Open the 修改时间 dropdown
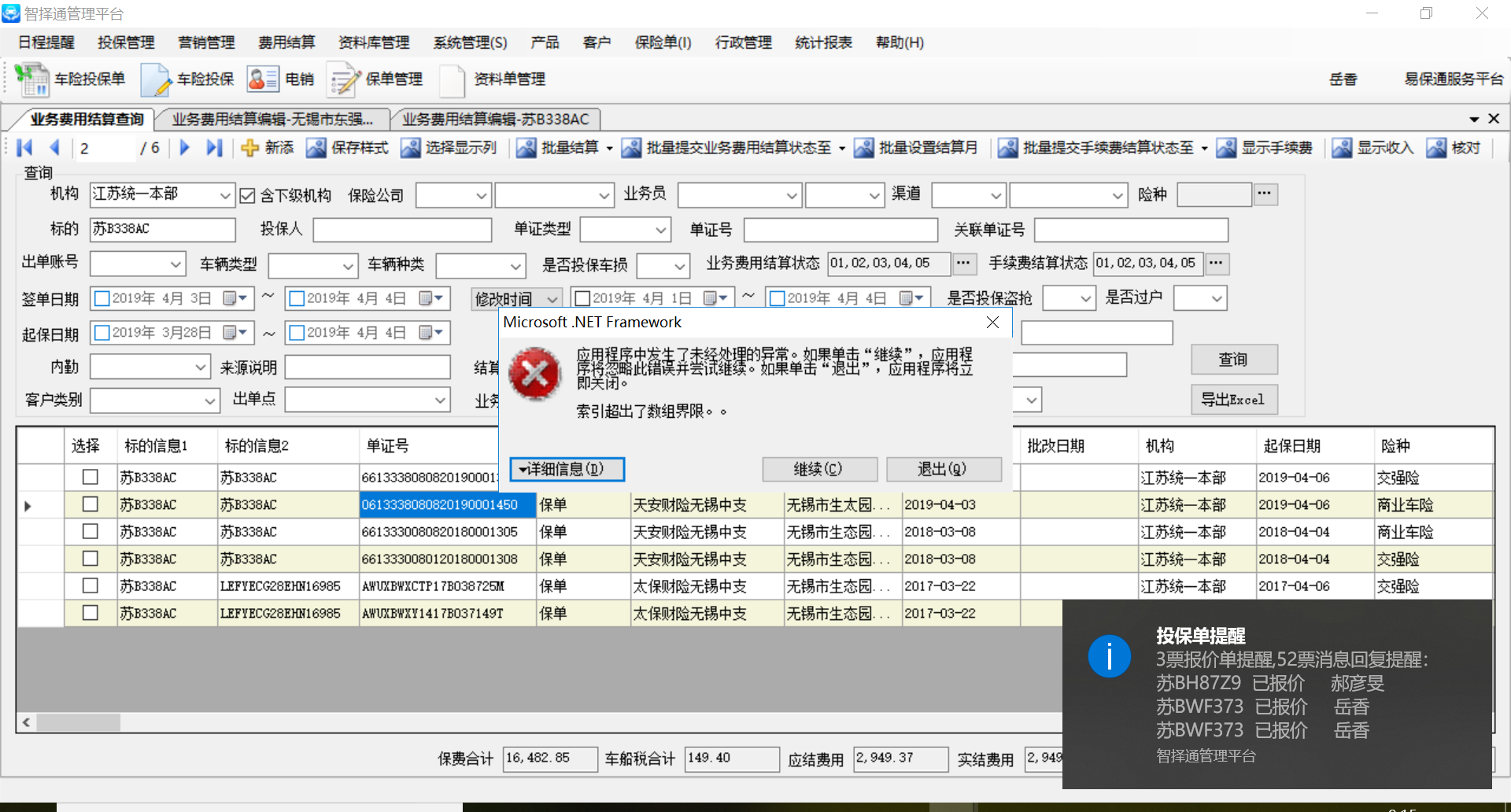 pos(552,299)
